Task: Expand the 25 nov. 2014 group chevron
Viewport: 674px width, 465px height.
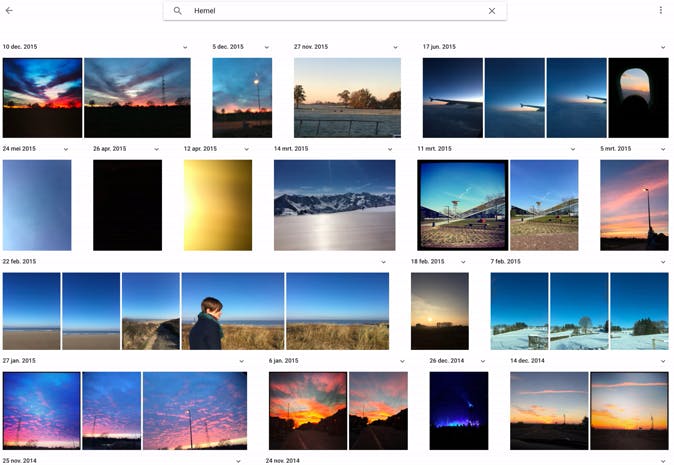Action: pyautogui.click(x=238, y=461)
